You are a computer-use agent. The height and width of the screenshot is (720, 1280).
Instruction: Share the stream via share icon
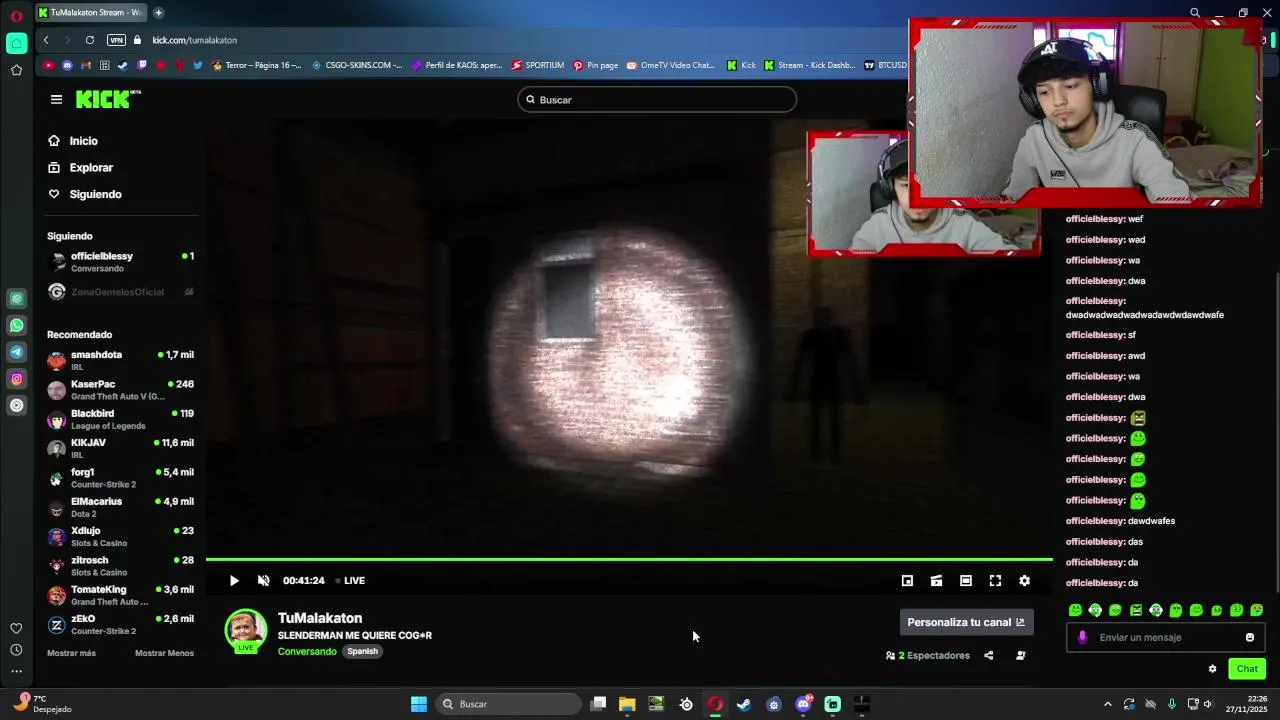(x=988, y=656)
